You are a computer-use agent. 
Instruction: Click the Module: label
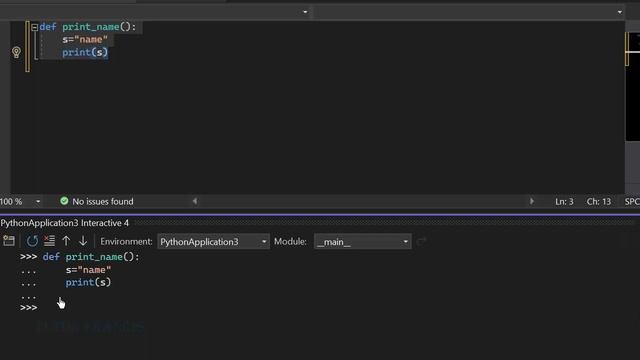click(290, 241)
